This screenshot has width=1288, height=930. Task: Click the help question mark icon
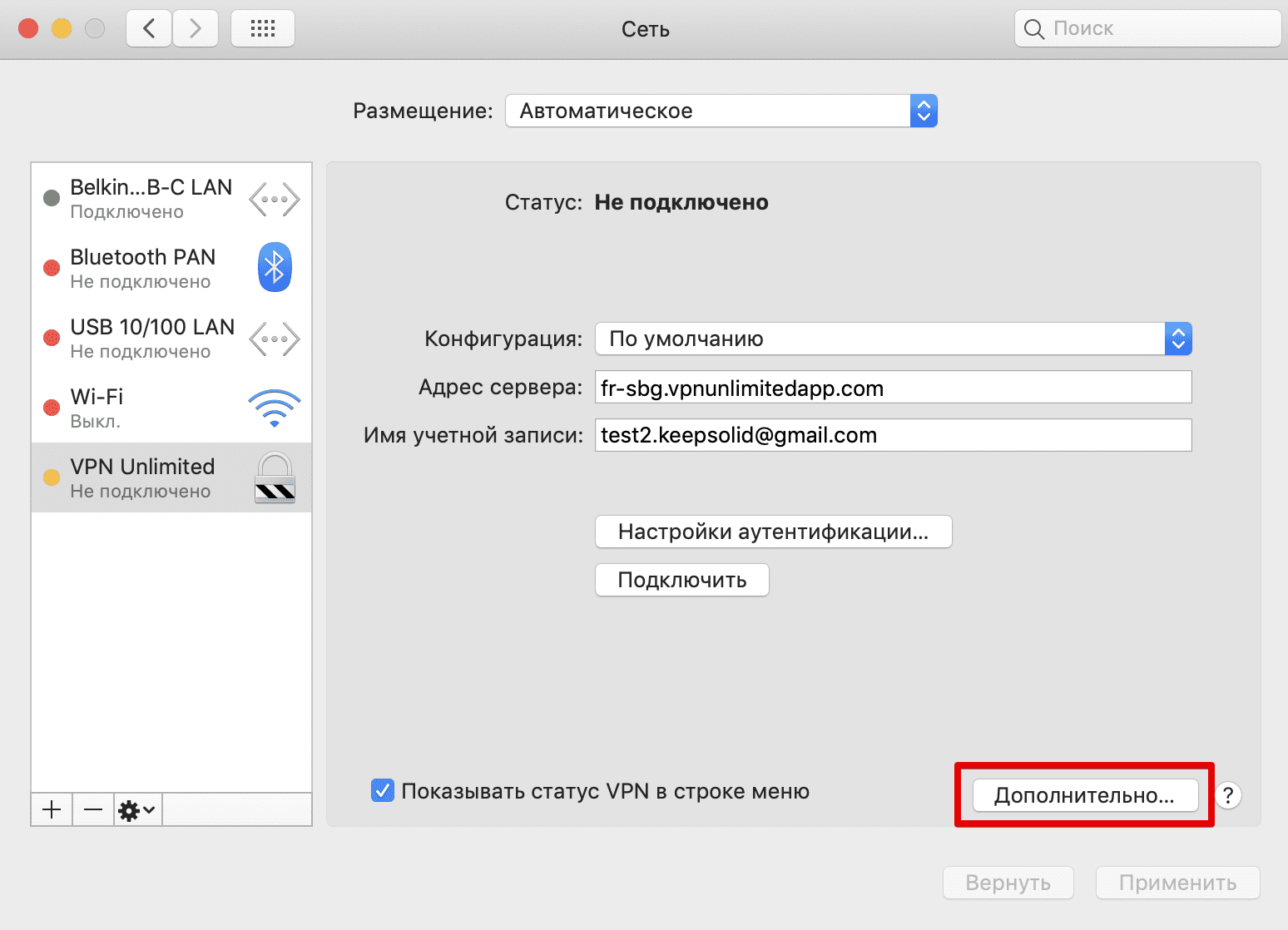tap(1227, 795)
